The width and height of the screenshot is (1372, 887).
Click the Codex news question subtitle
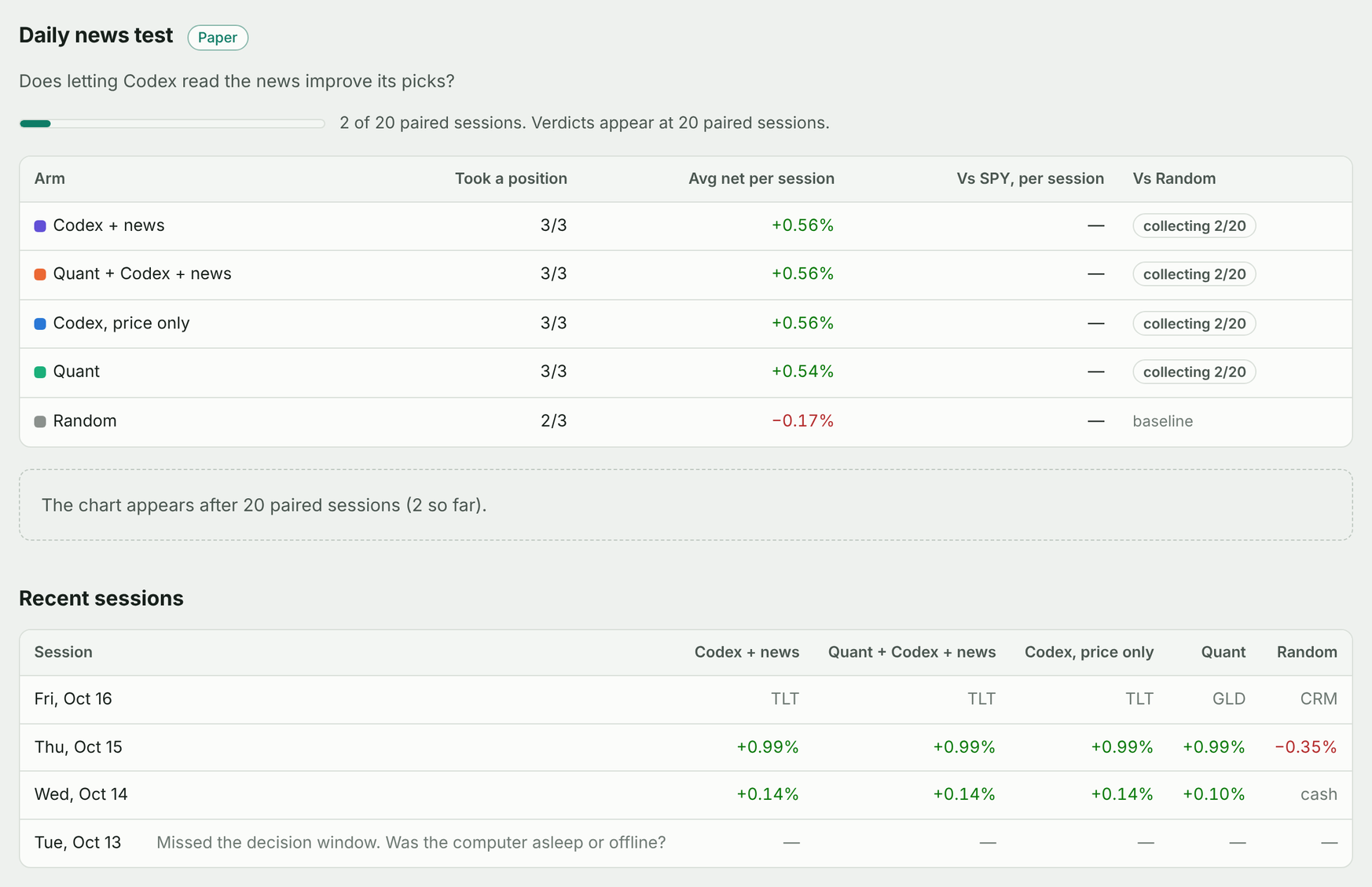tap(237, 81)
